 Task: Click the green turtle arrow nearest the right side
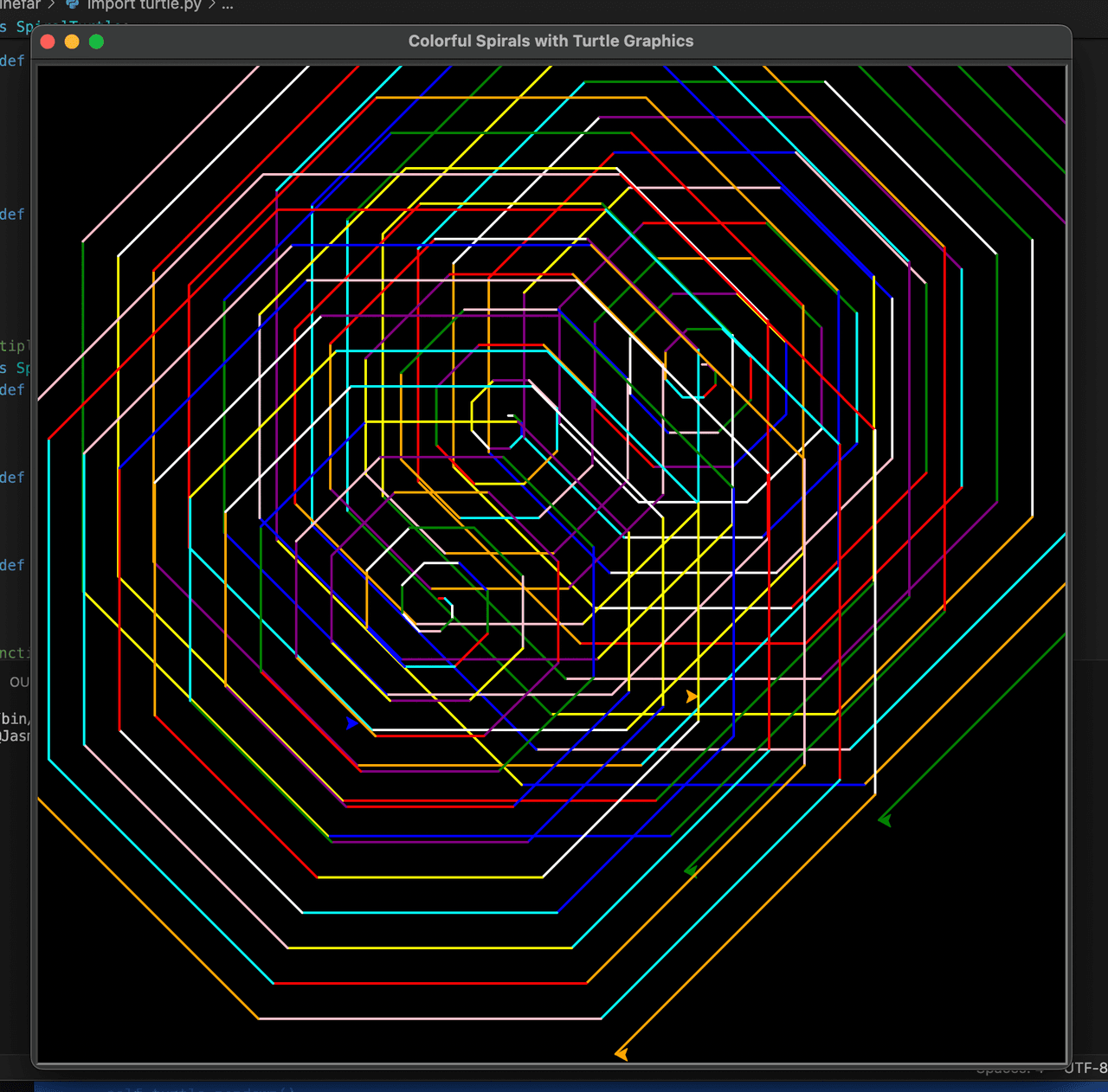point(885,819)
